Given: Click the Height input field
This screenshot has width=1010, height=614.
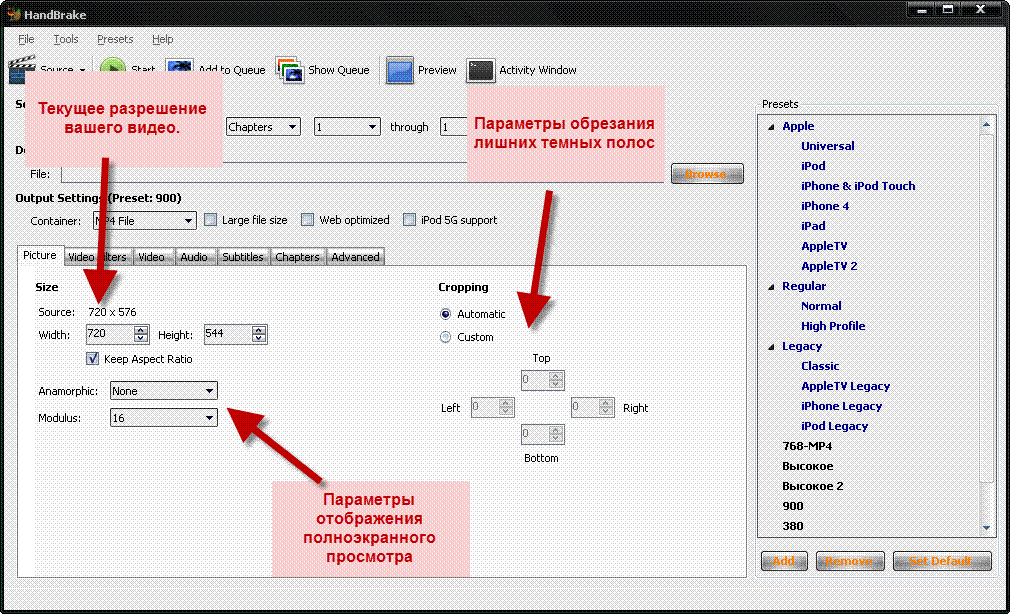Looking at the screenshot, I should 228,334.
